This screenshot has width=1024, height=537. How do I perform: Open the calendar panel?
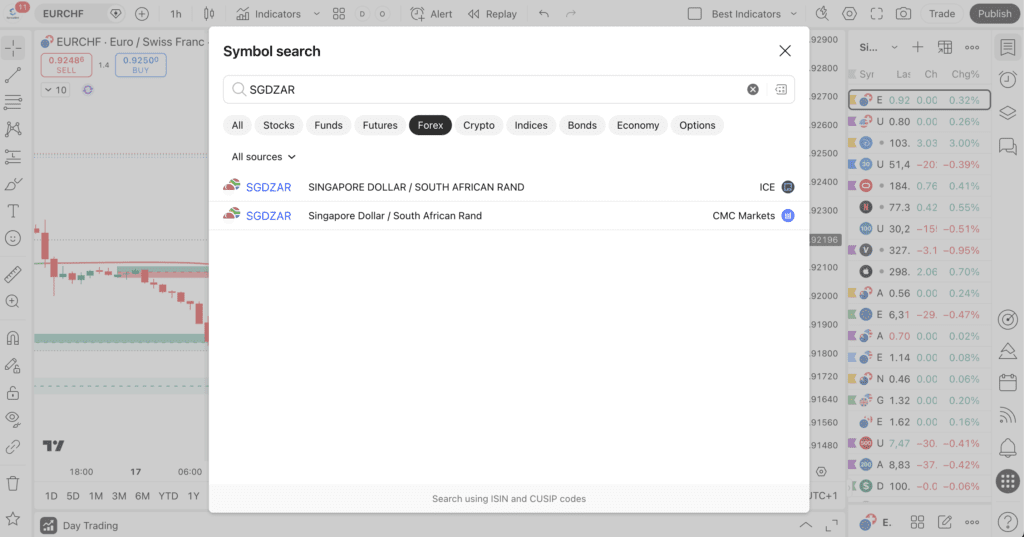click(x=1008, y=382)
